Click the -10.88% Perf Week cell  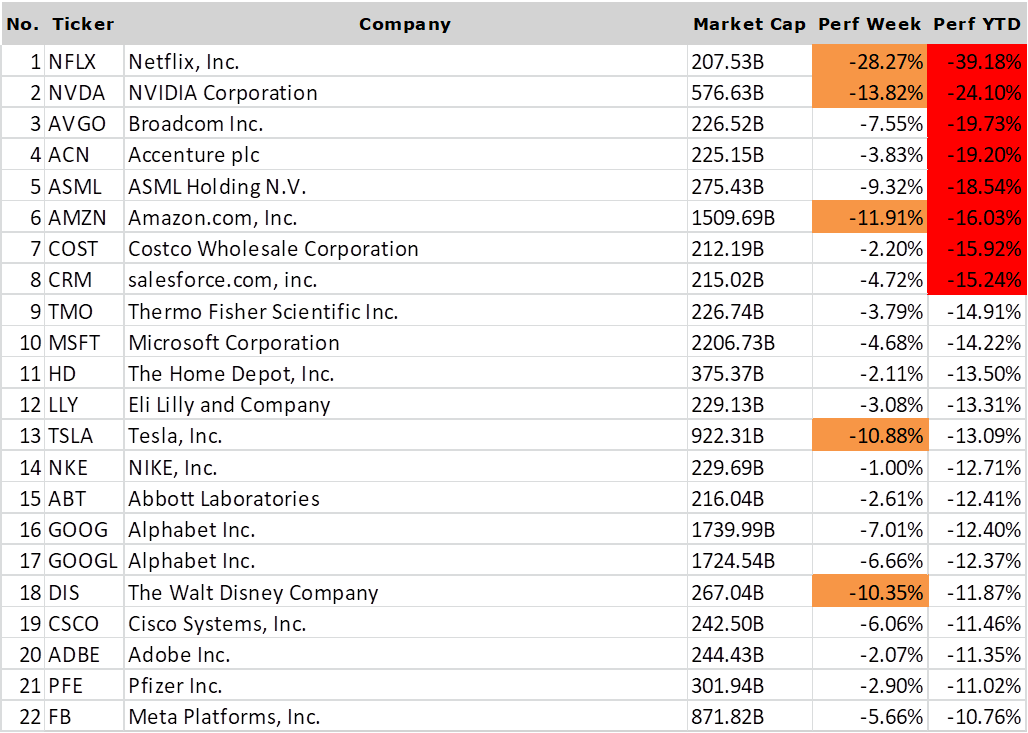(870, 436)
